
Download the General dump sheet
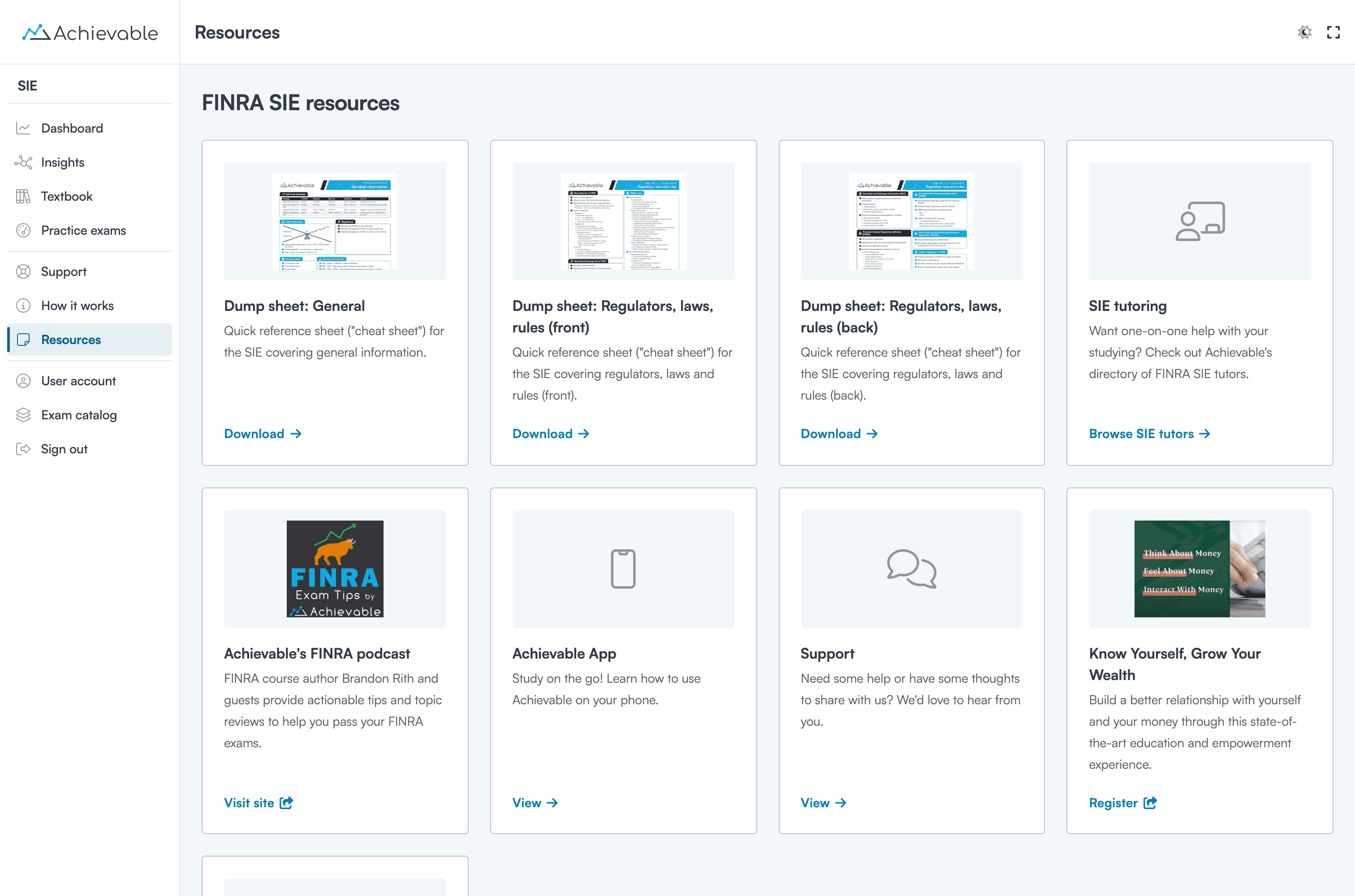[262, 434]
